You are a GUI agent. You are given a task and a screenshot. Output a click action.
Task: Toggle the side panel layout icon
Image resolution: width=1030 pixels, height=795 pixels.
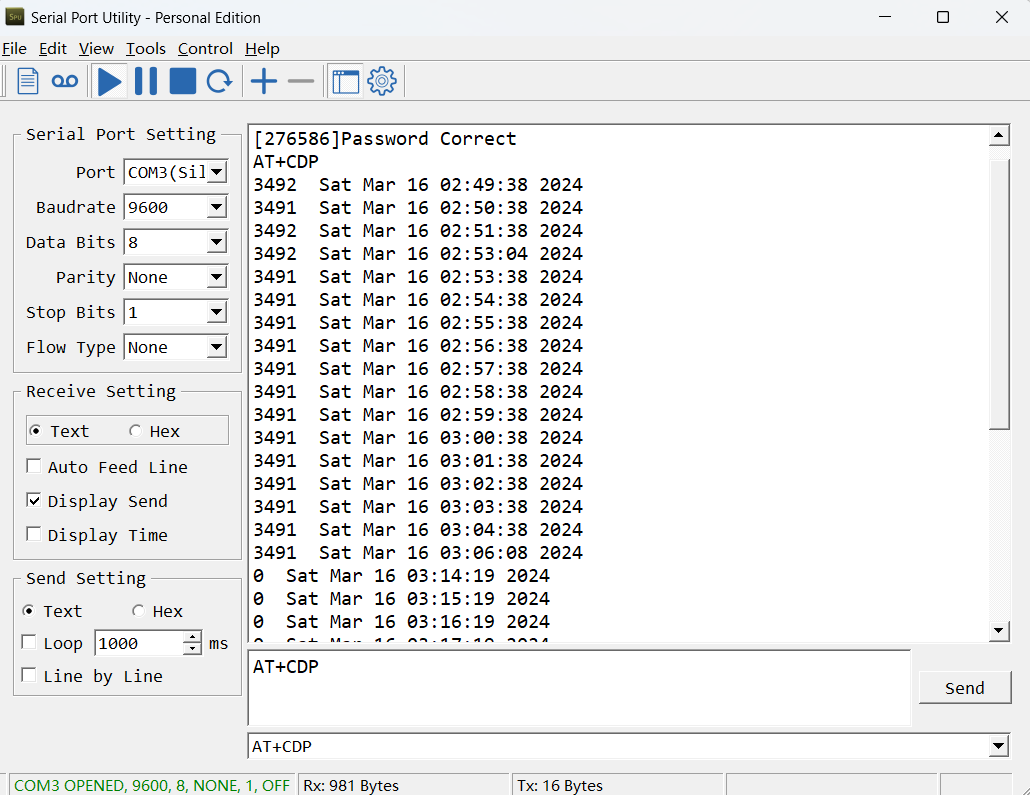[x=346, y=81]
